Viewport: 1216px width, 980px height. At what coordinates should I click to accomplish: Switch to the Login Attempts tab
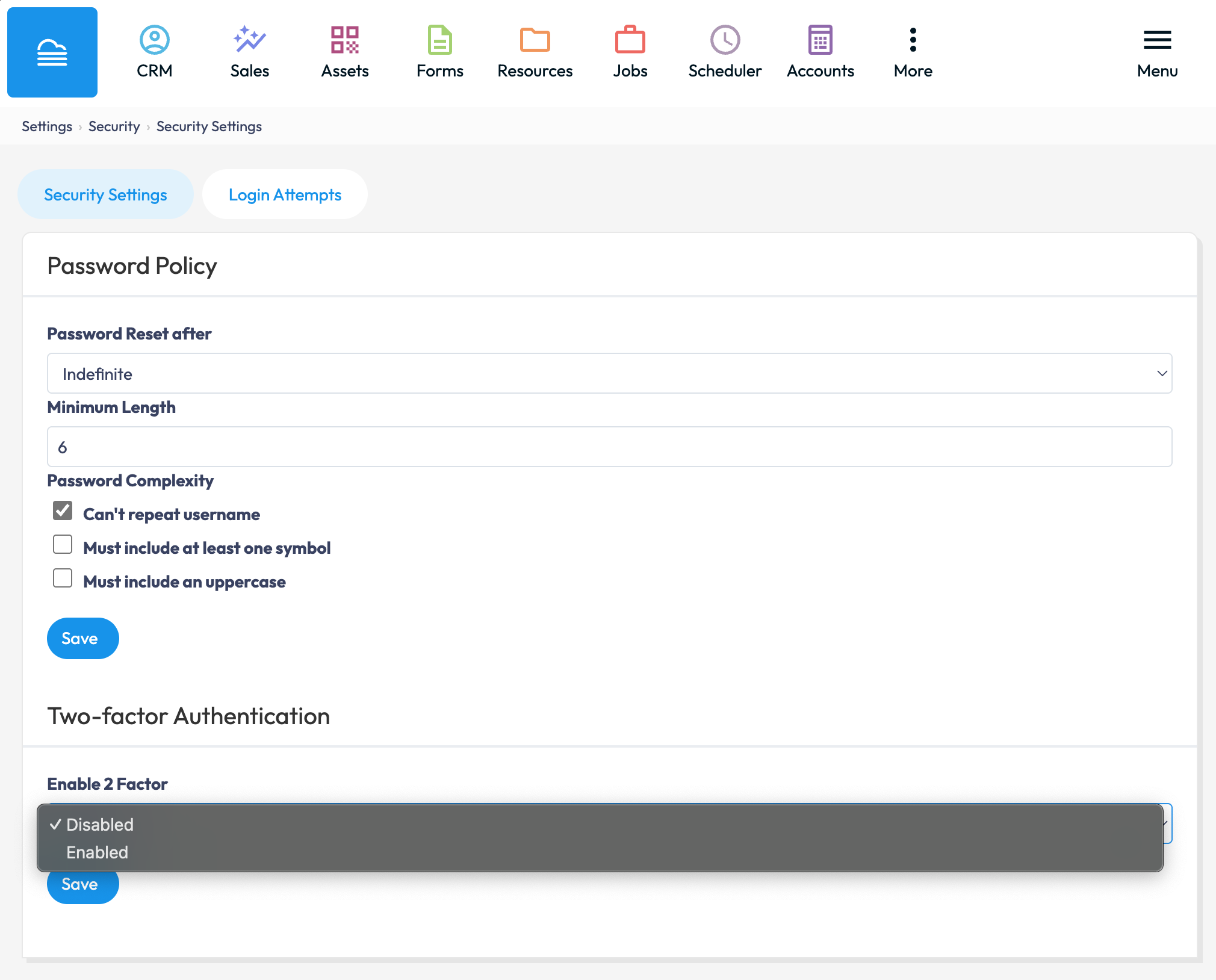tap(285, 194)
